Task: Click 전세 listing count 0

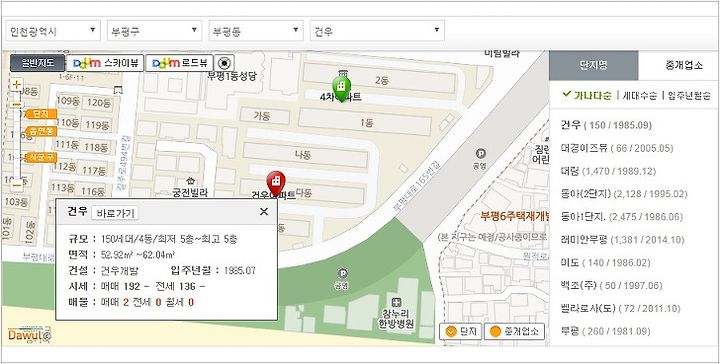Action: (158, 302)
